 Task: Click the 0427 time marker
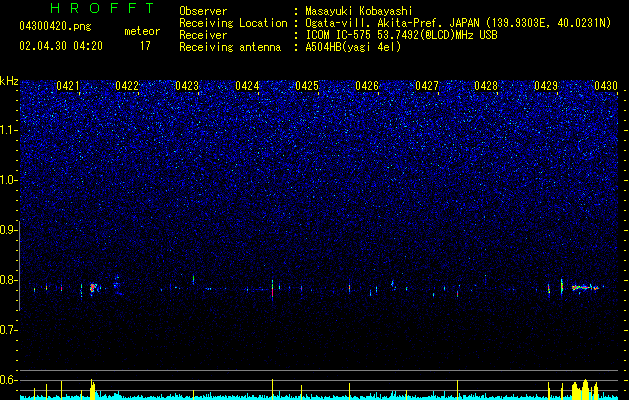tap(427, 86)
